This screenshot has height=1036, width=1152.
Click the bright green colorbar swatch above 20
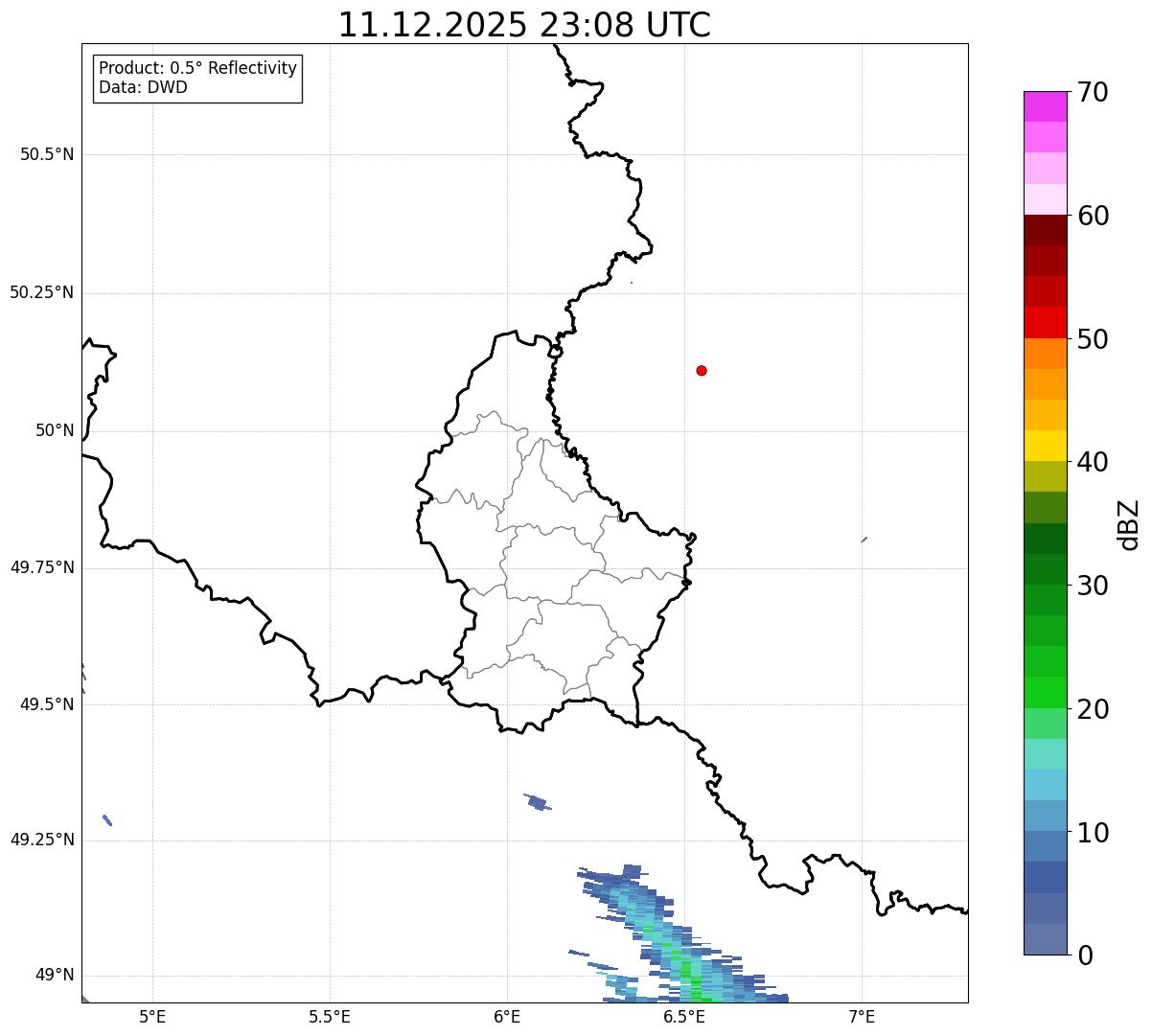pos(1045,693)
